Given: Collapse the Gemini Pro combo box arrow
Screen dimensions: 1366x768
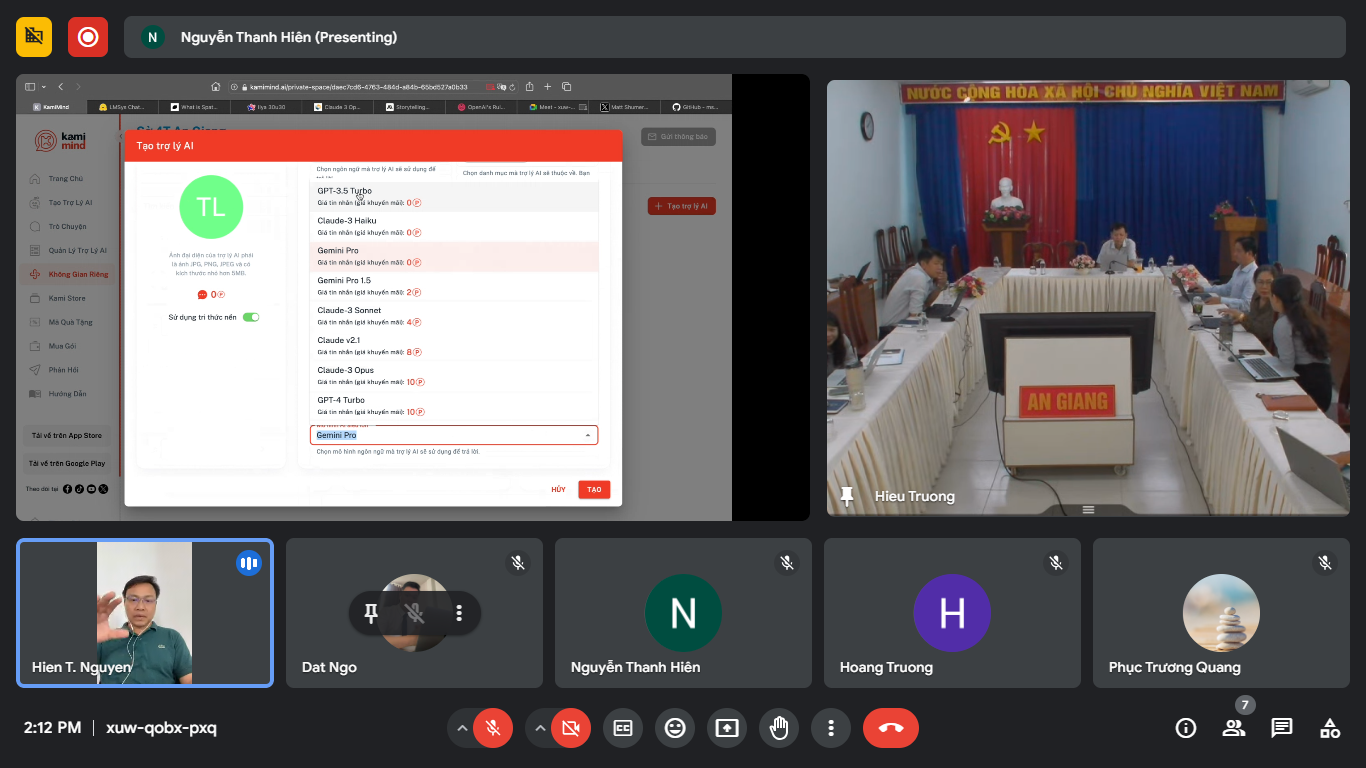Looking at the screenshot, I should pyautogui.click(x=587, y=435).
